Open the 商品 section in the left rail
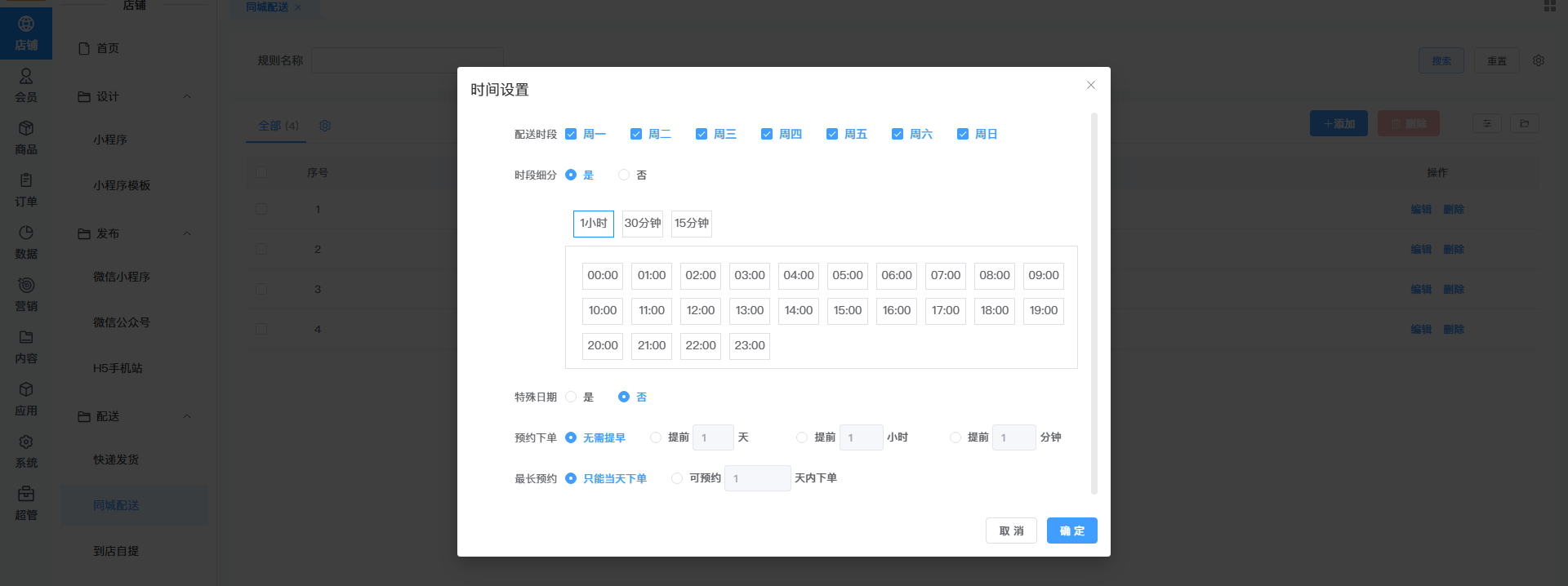1568x586 pixels. [26, 138]
